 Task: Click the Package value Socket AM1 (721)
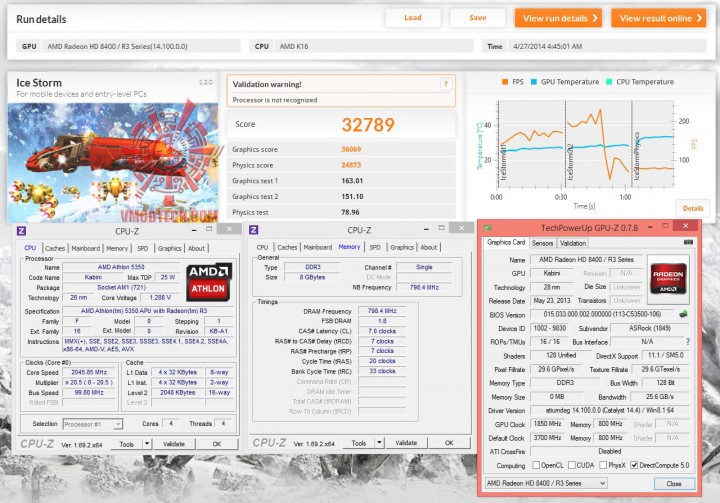point(121,287)
